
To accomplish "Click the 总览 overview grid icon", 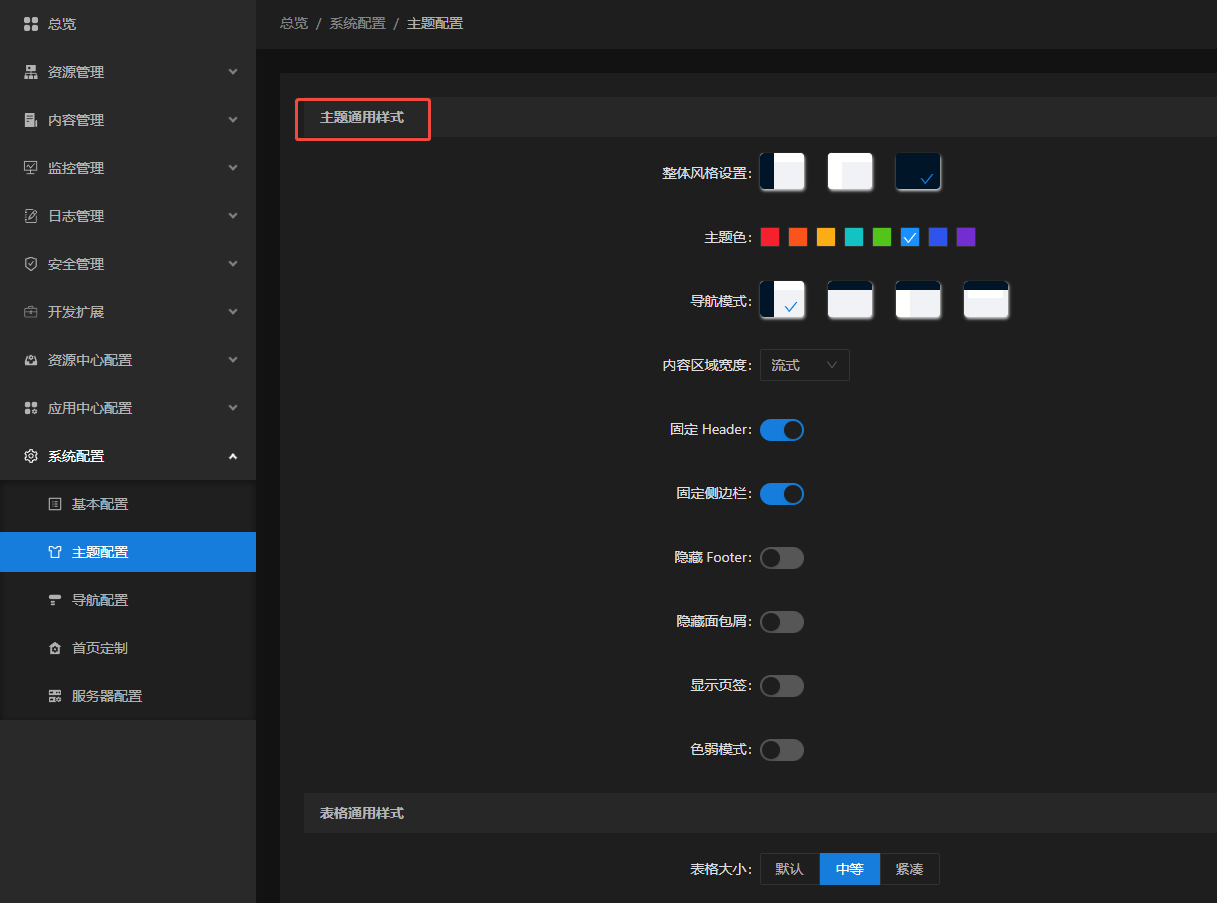I will [30, 24].
